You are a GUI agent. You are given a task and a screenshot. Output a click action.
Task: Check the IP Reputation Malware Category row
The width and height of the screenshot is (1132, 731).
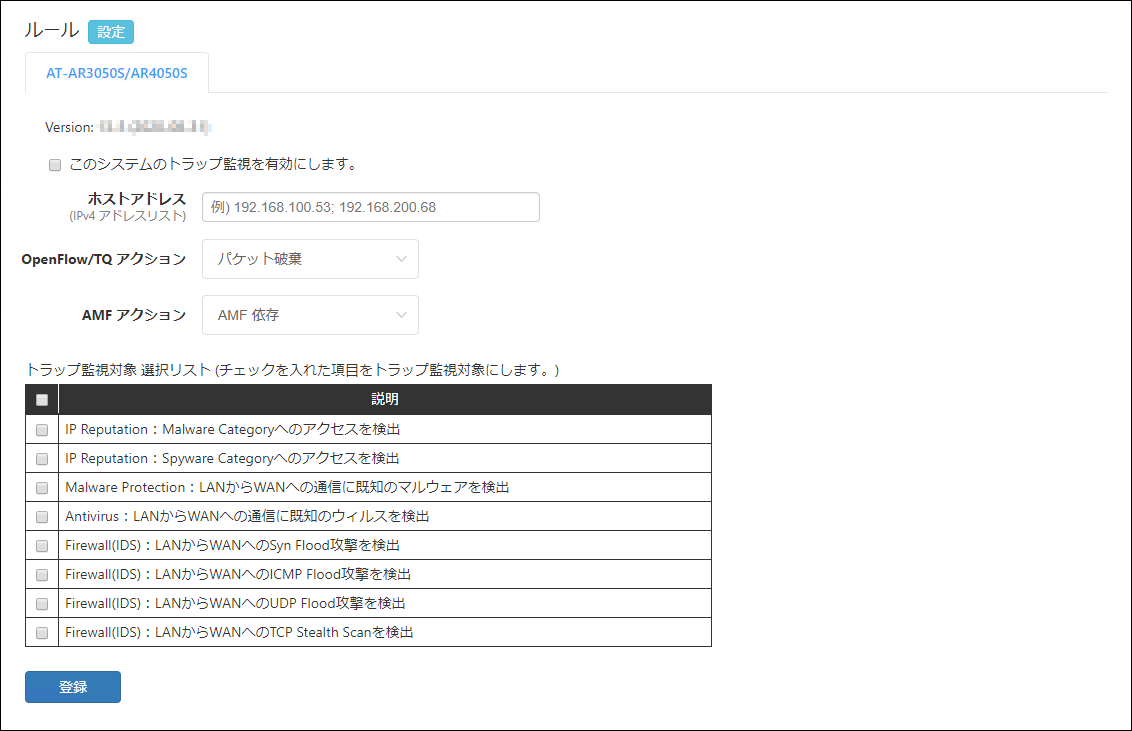click(42, 429)
